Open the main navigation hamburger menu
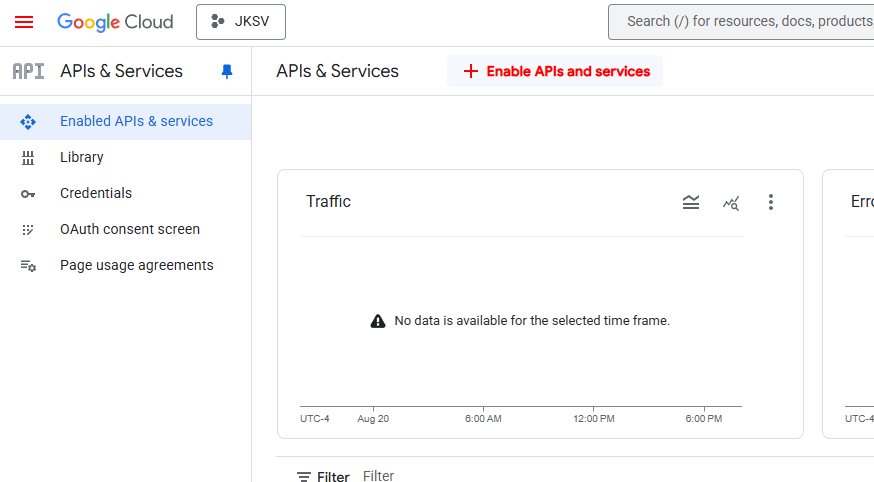The width and height of the screenshot is (874, 482). pyautogui.click(x=24, y=22)
